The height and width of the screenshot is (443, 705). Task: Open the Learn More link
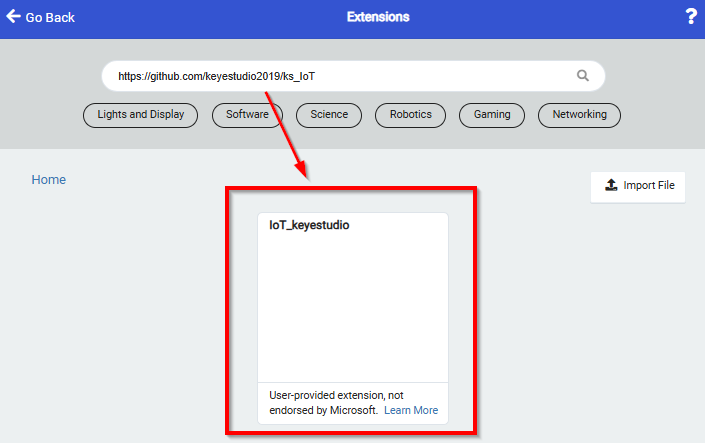(411, 410)
